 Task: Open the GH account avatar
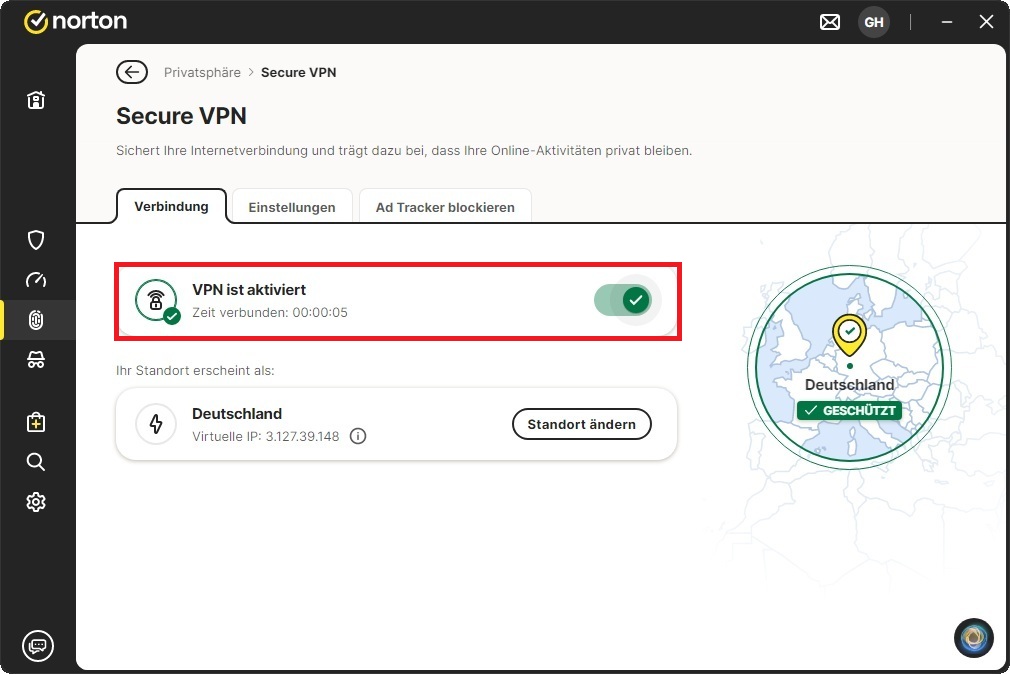[x=873, y=22]
